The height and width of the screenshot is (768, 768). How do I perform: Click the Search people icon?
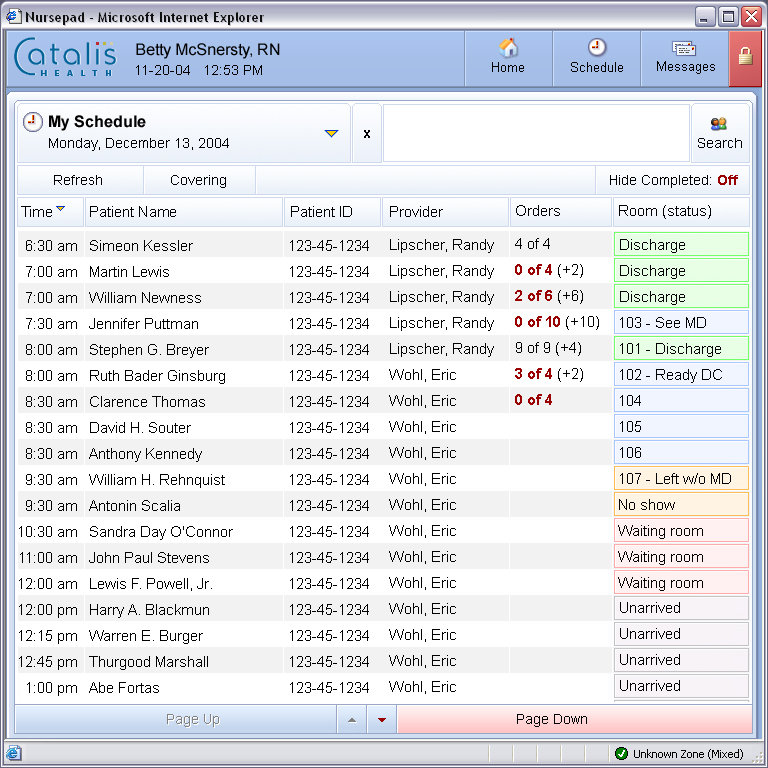pos(719,123)
